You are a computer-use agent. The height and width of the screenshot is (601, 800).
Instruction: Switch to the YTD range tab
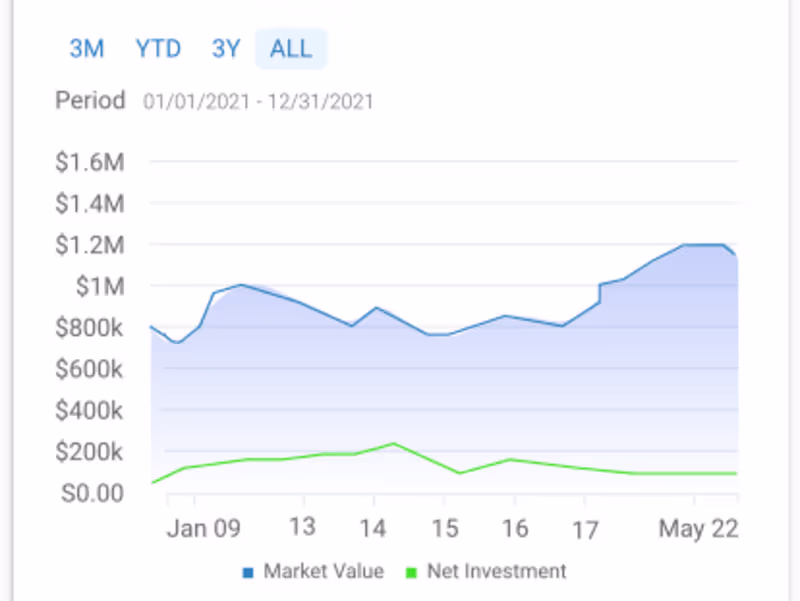coord(158,48)
